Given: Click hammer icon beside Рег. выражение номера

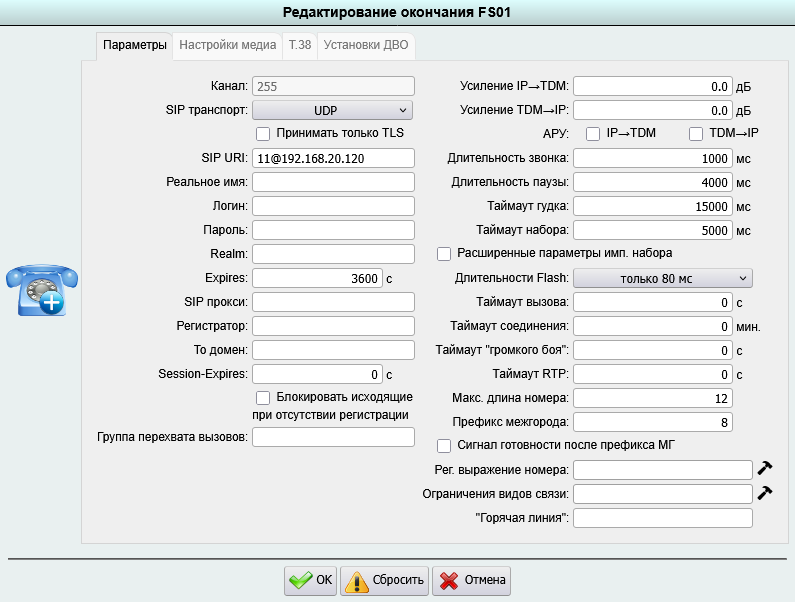Looking at the screenshot, I should click(765, 469).
